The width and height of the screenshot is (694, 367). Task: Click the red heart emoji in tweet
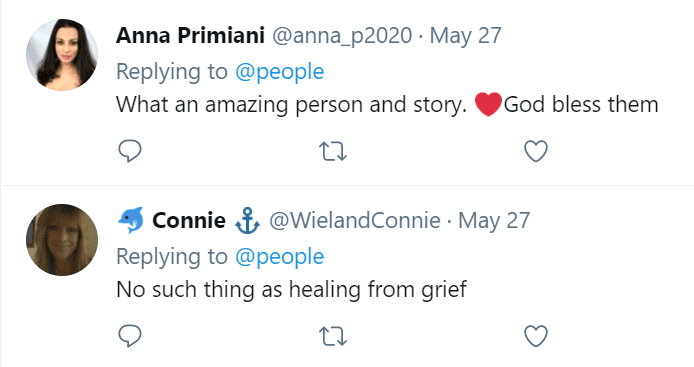(x=488, y=104)
